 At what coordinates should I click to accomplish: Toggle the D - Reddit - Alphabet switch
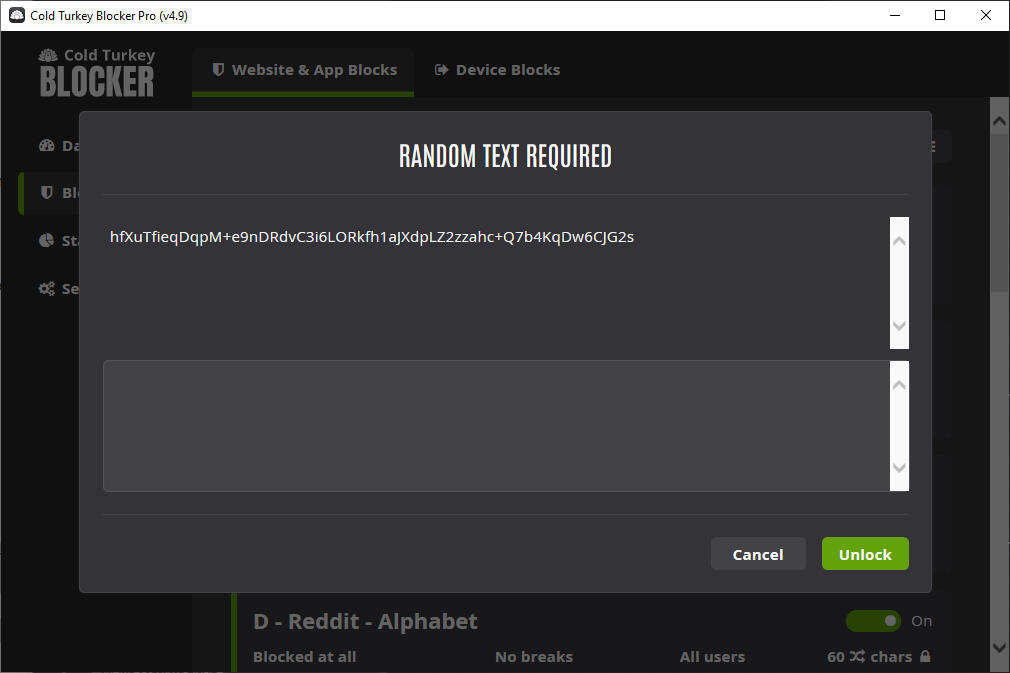[873, 621]
